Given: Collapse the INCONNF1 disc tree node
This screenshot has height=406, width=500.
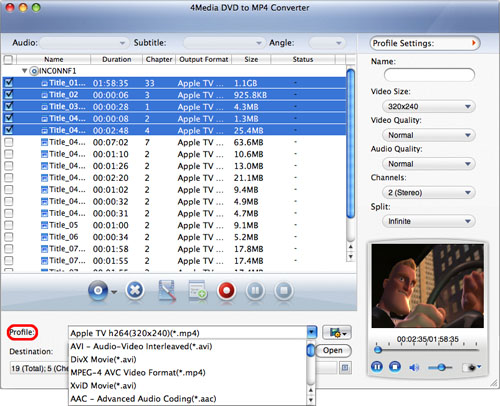Looking at the screenshot, I should tap(24, 71).
